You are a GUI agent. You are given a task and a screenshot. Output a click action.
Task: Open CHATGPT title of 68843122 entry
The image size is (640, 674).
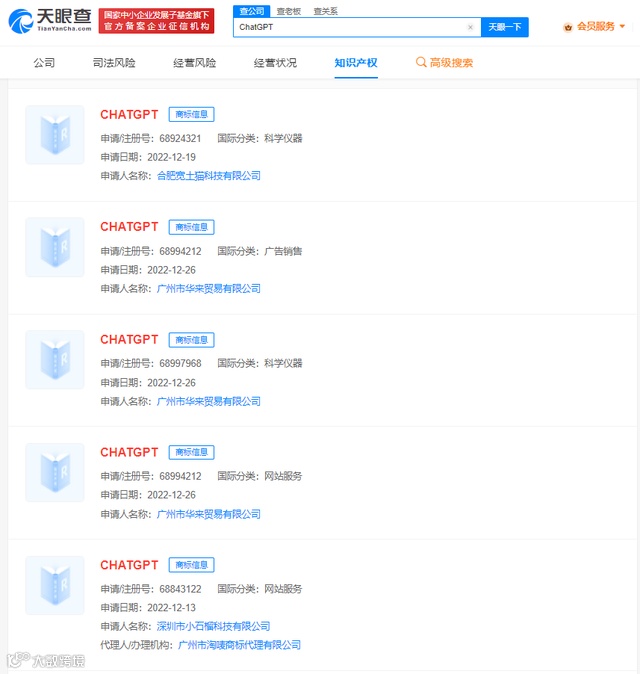129,565
